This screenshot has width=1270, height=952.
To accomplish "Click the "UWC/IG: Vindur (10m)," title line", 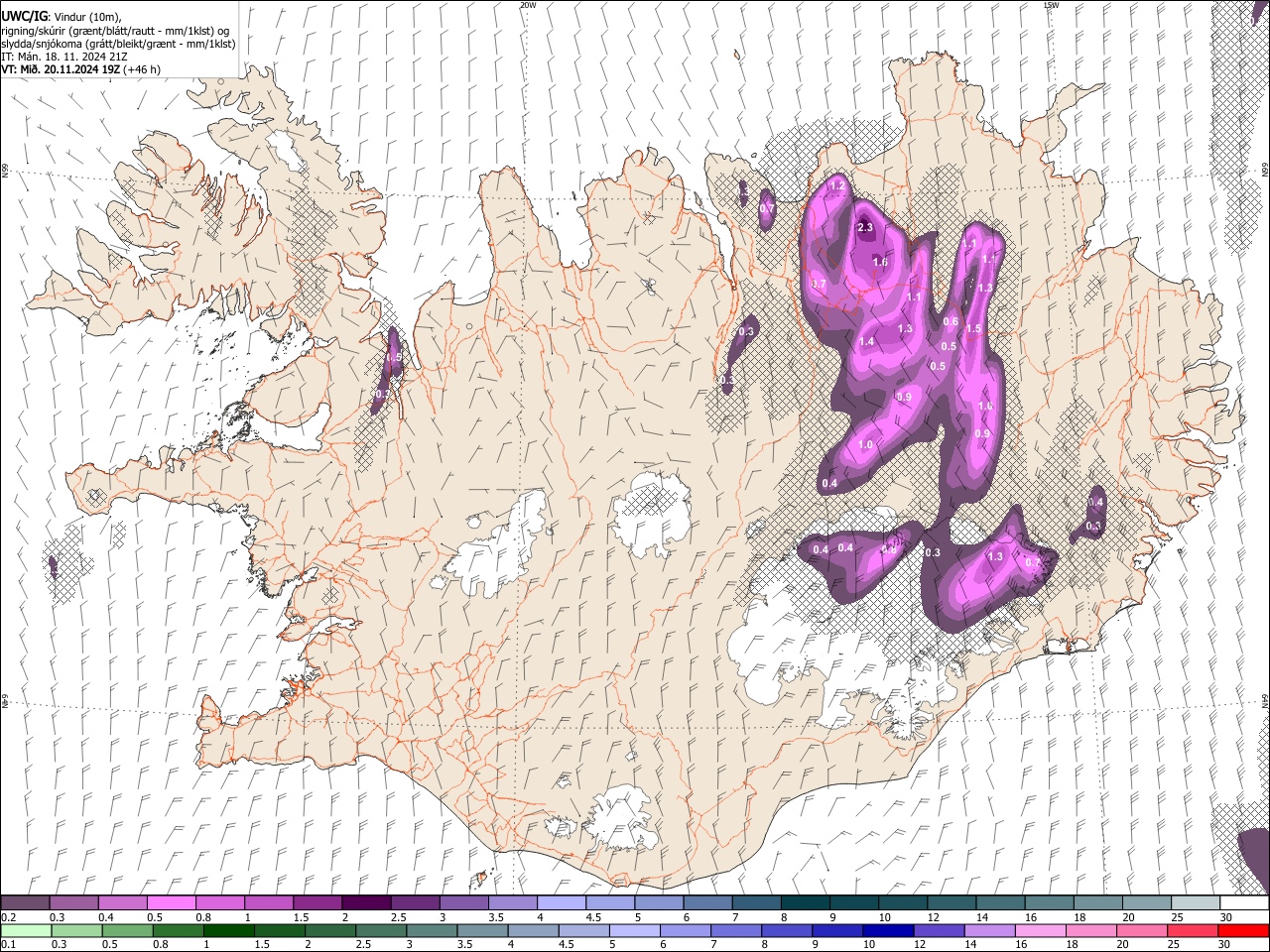I will [63, 17].
